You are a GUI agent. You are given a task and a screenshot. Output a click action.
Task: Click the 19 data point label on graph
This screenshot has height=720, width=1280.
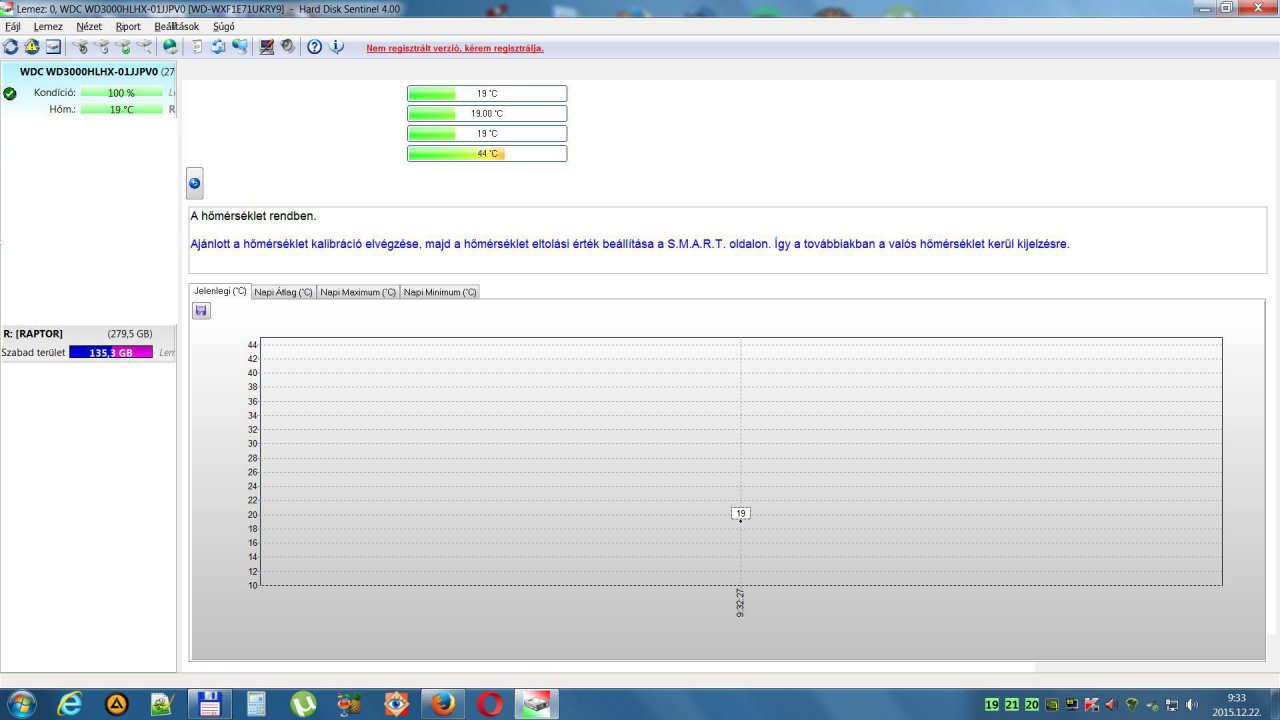pos(741,513)
